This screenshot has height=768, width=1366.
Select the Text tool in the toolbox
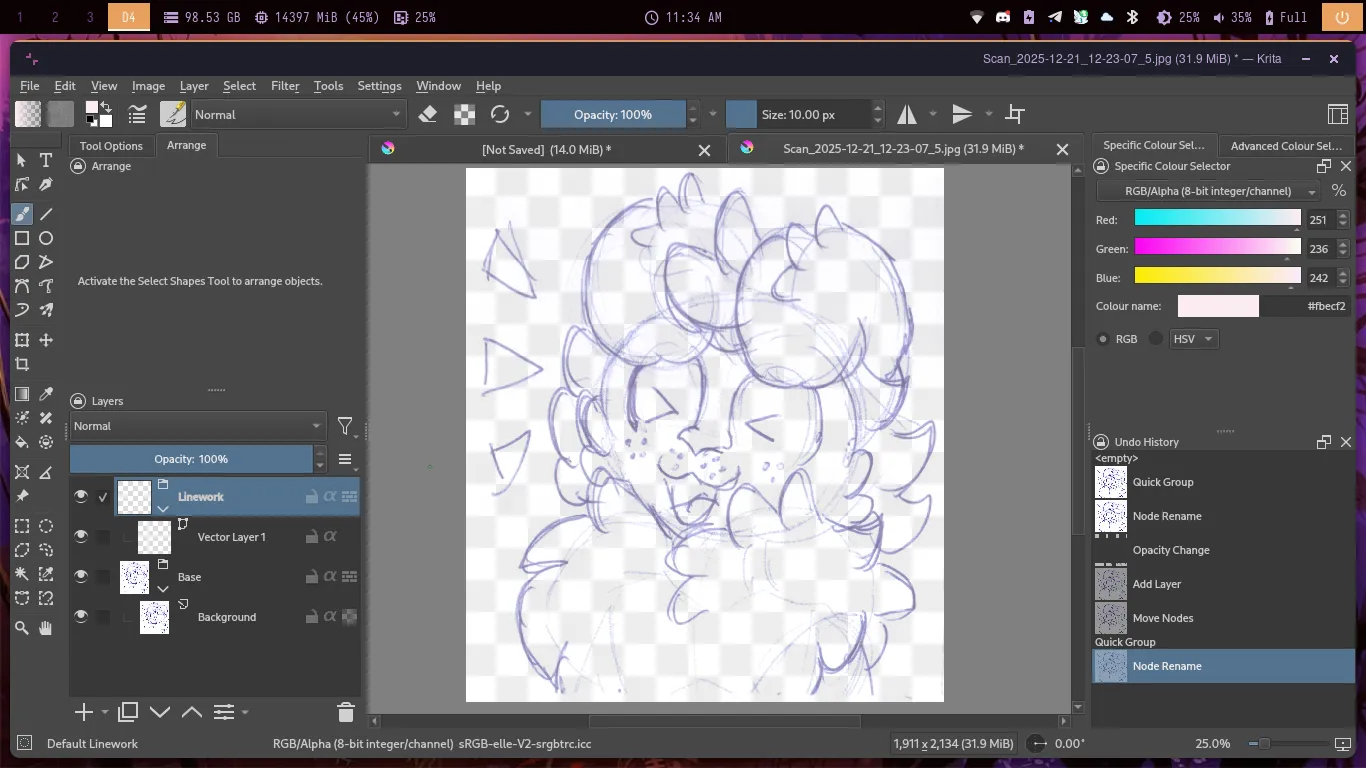pyautogui.click(x=46, y=160)
